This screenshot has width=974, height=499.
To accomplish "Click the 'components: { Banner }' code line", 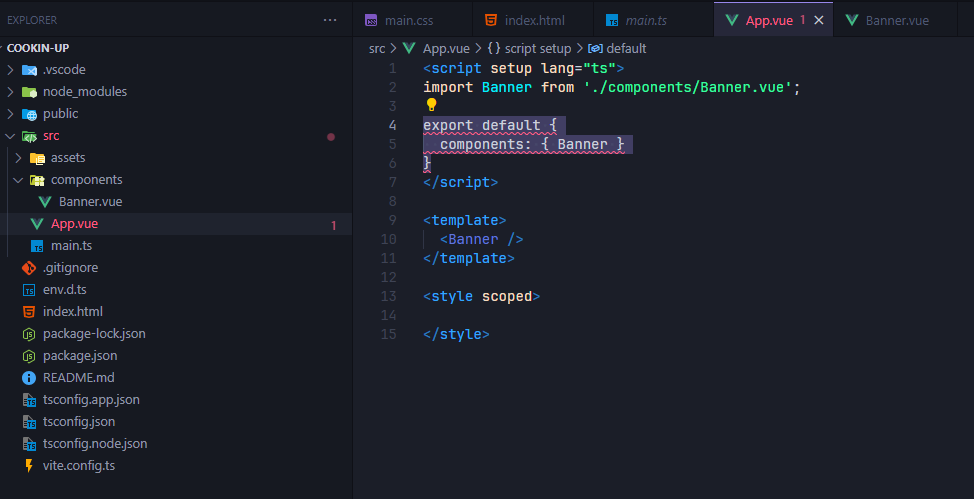I will coord(532,145).
